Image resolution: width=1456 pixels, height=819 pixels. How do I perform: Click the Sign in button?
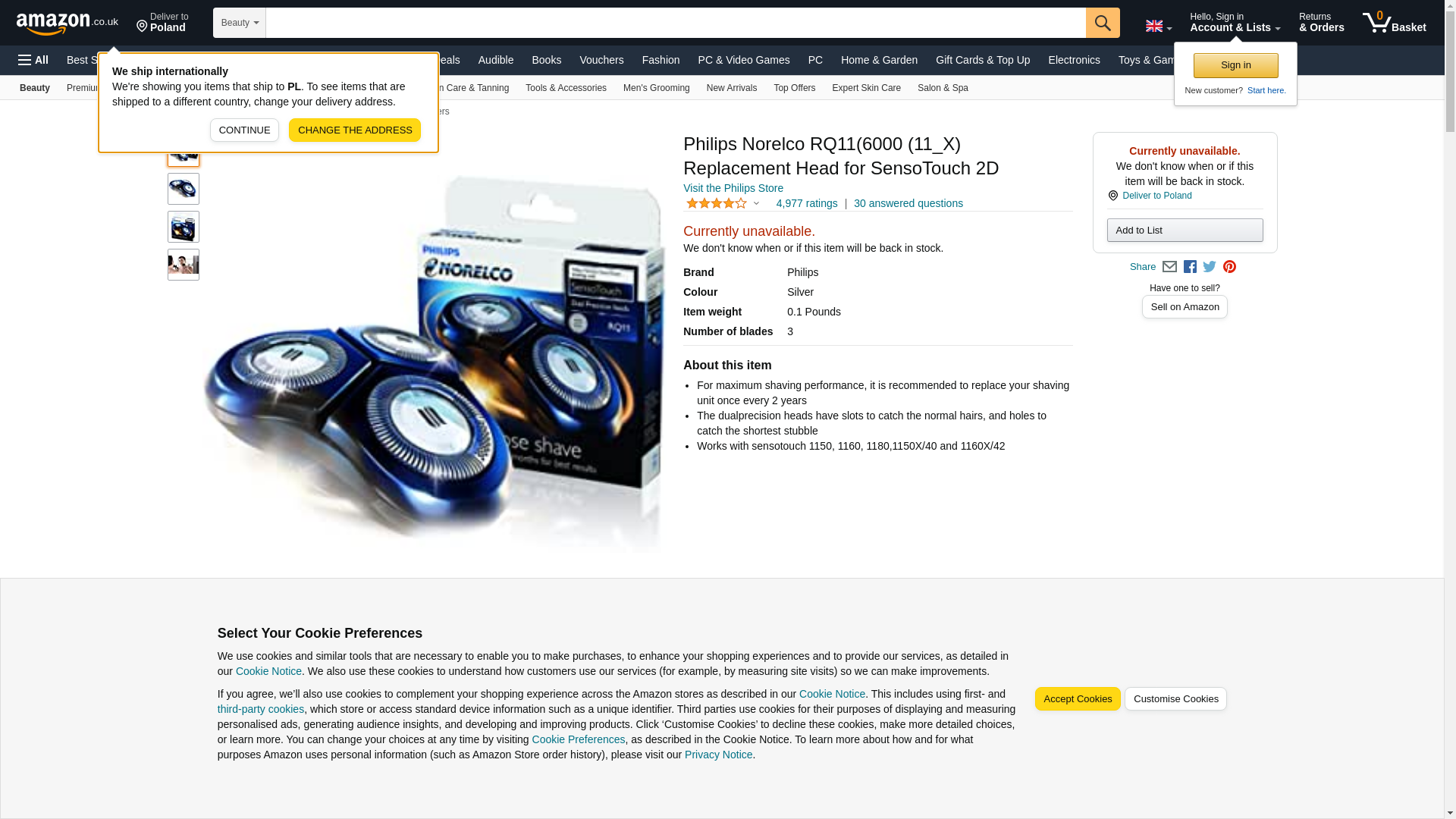tap(1235, 65)
